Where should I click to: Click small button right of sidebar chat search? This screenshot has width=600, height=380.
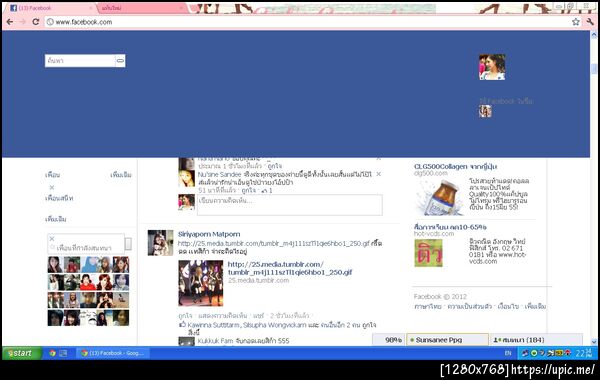click(x=129, y=244)
